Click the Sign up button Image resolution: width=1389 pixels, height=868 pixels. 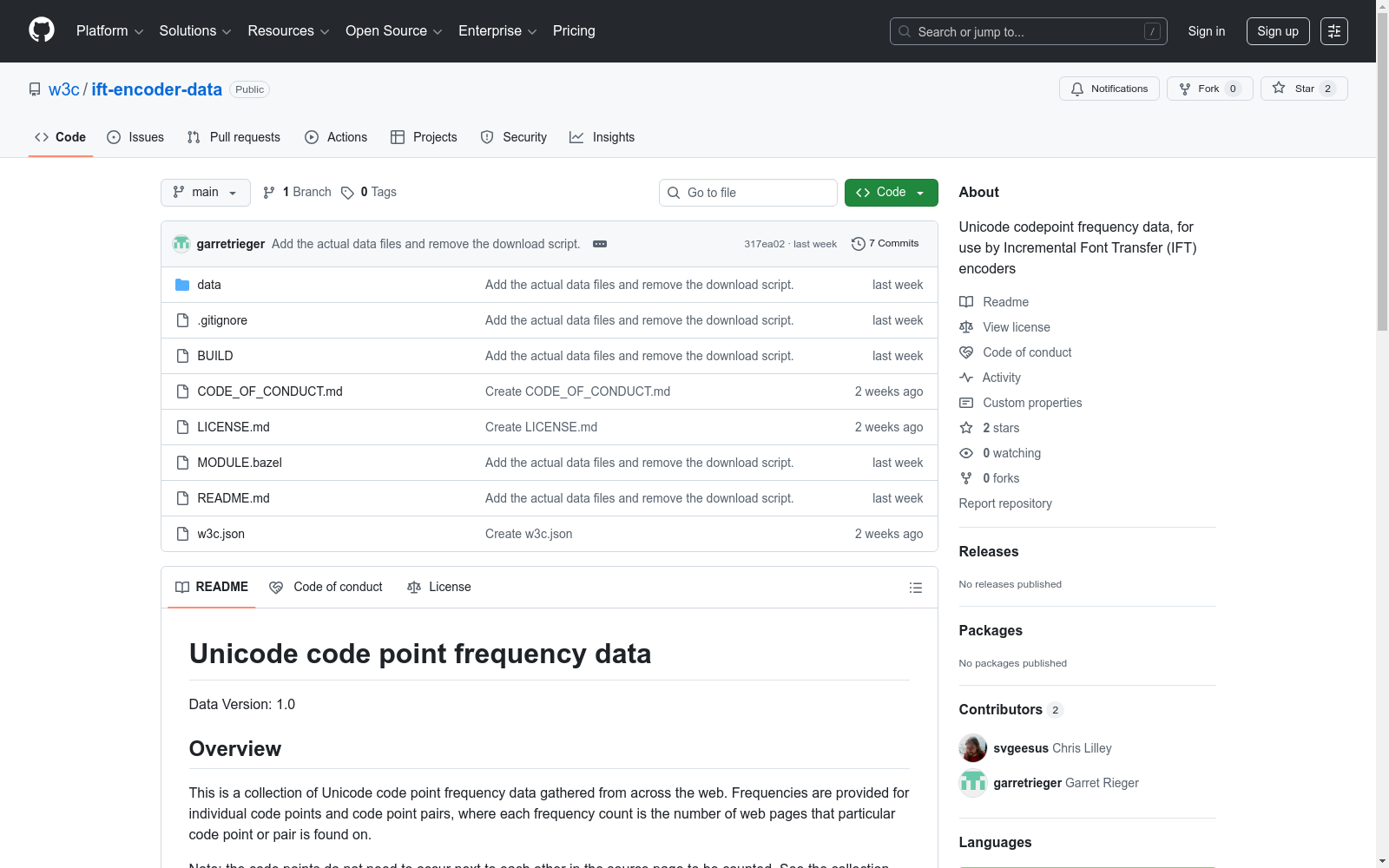pos(1278,31)
